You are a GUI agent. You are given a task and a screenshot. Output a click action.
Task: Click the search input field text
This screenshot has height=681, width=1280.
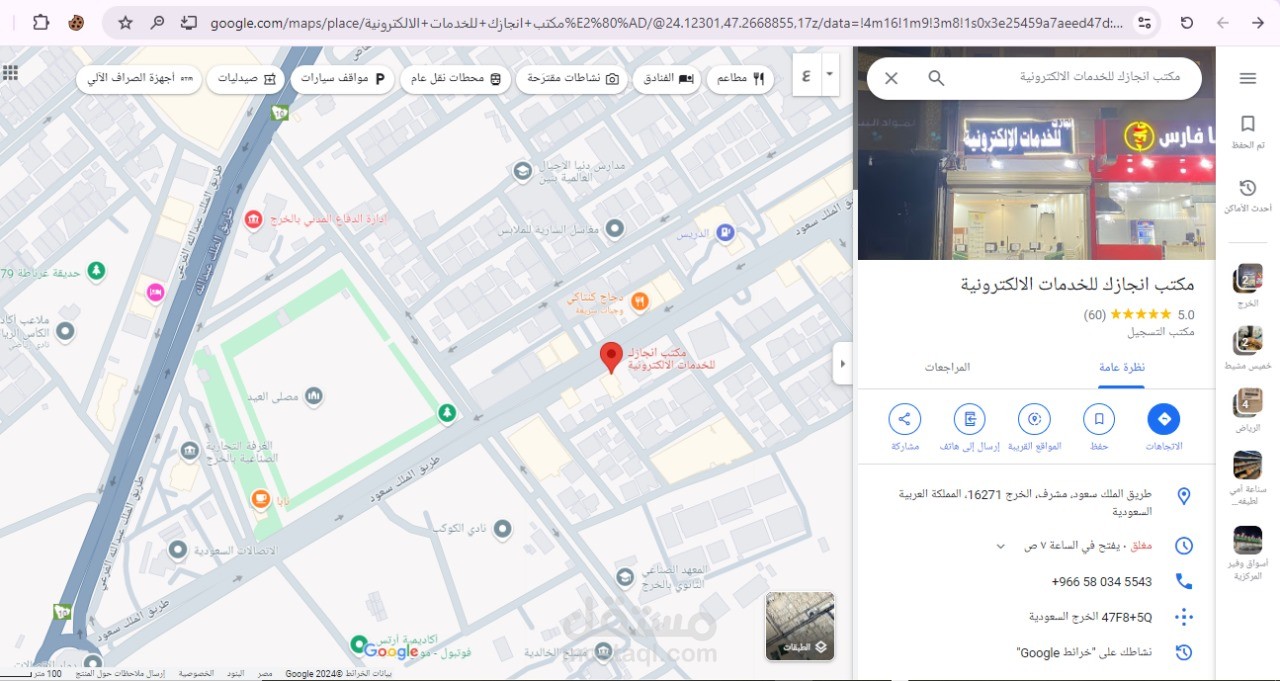(1099, 78)
